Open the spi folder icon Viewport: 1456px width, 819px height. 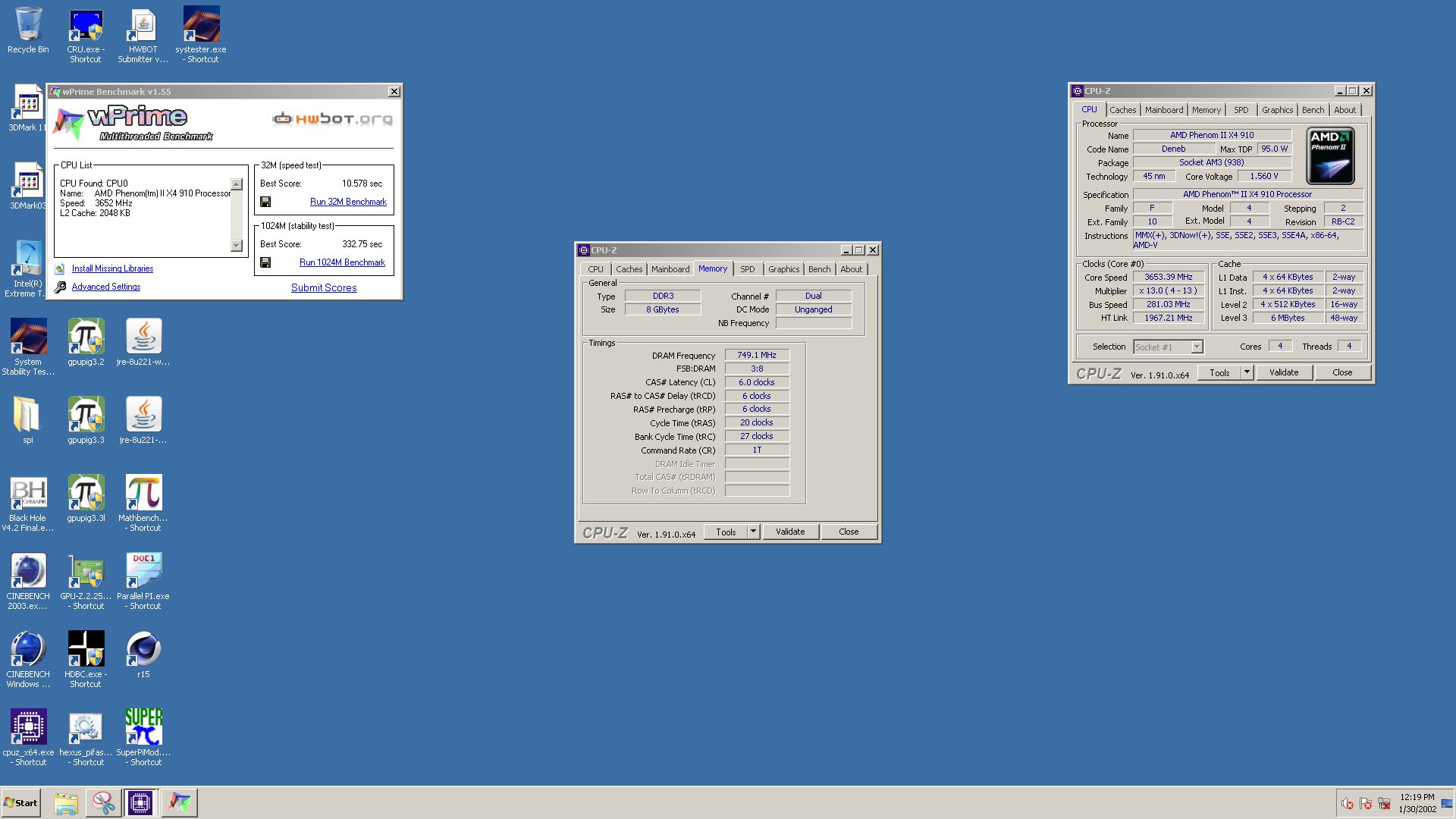coord(28,421)
